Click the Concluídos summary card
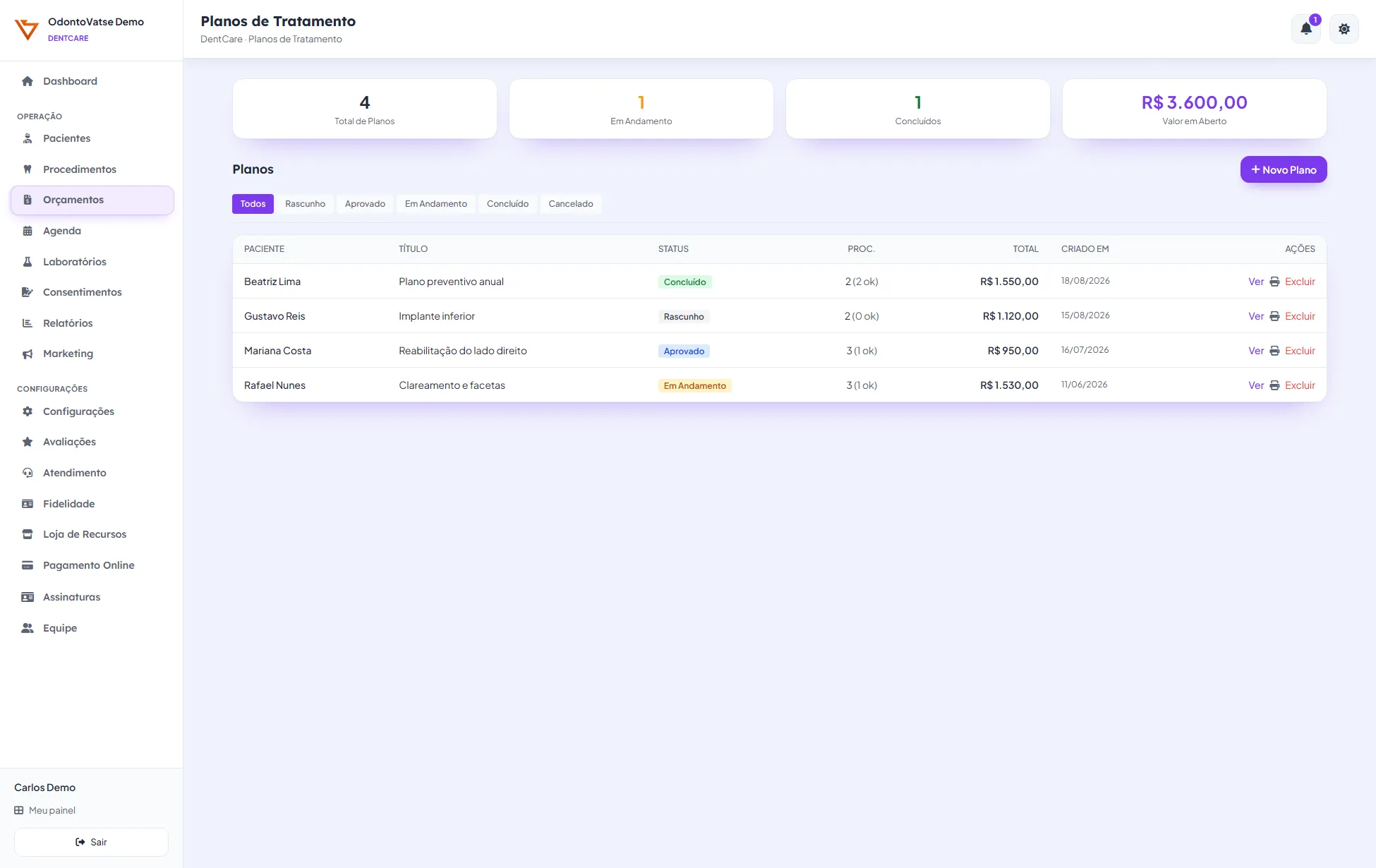1376x868 pixels. click(918, 109)
